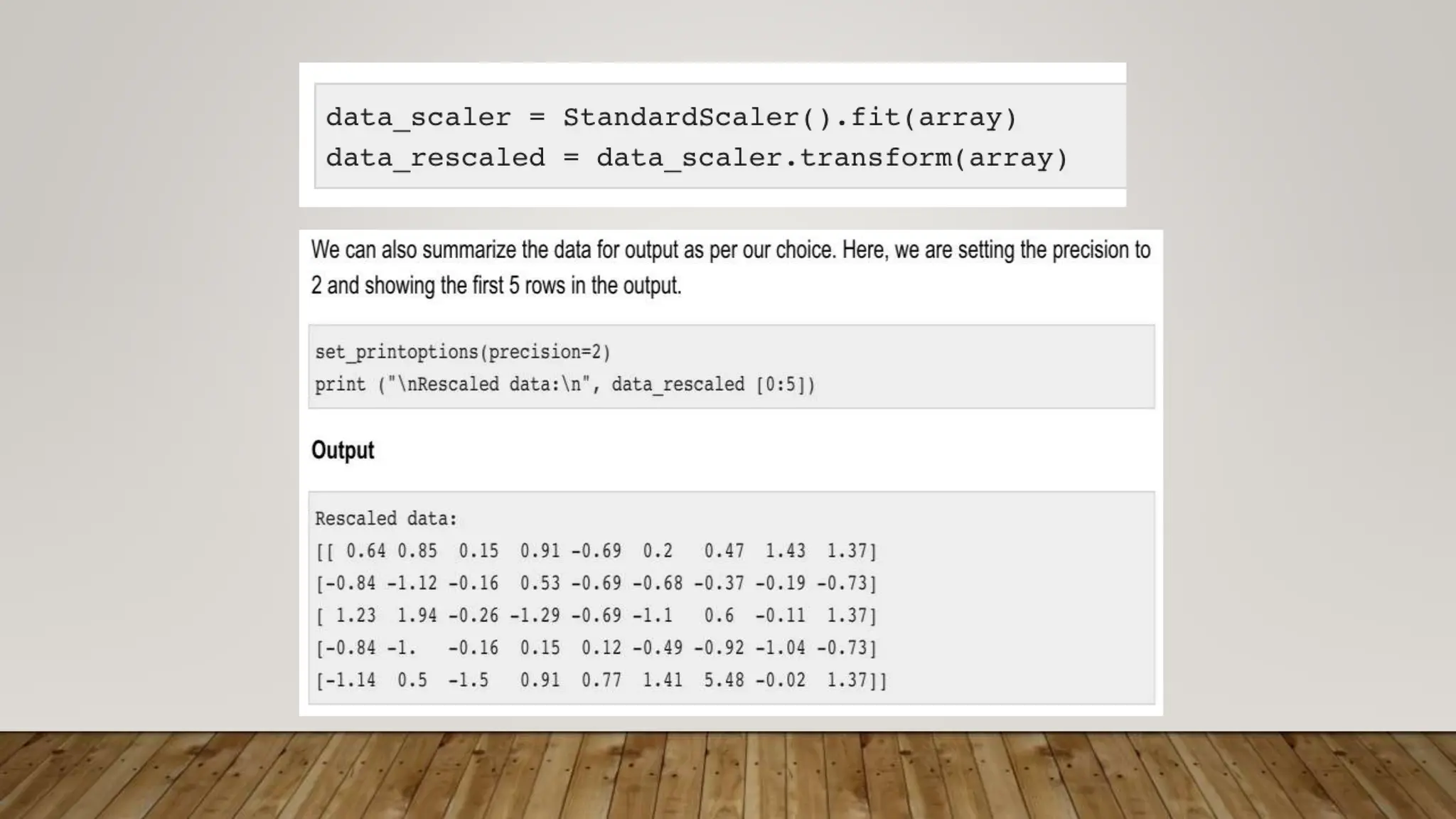Image resolution: width=1456 pixels, height=819 pixels.
Task: Click the StandardScaler().fit(array) code line
Action: pos(671,117)
